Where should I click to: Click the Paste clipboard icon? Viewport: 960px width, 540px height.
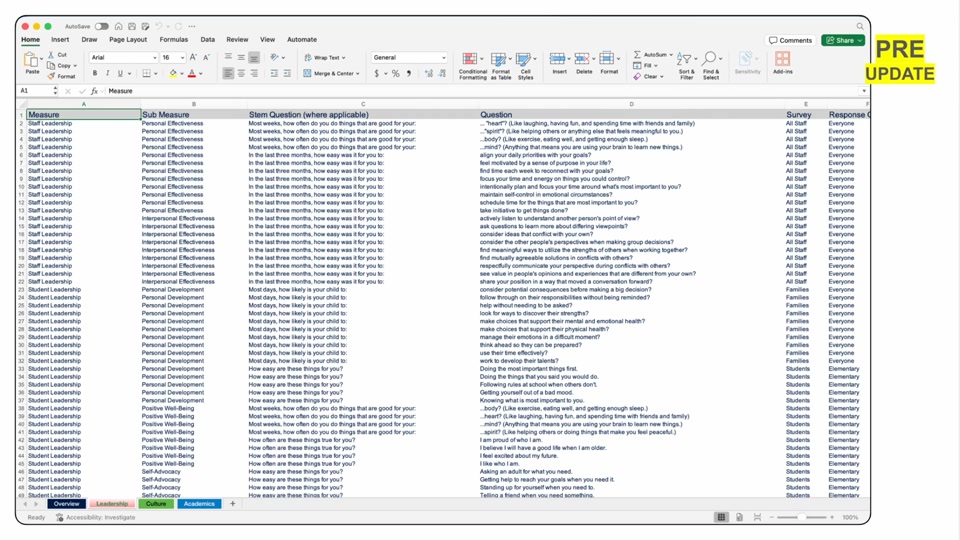pos(31,61)
